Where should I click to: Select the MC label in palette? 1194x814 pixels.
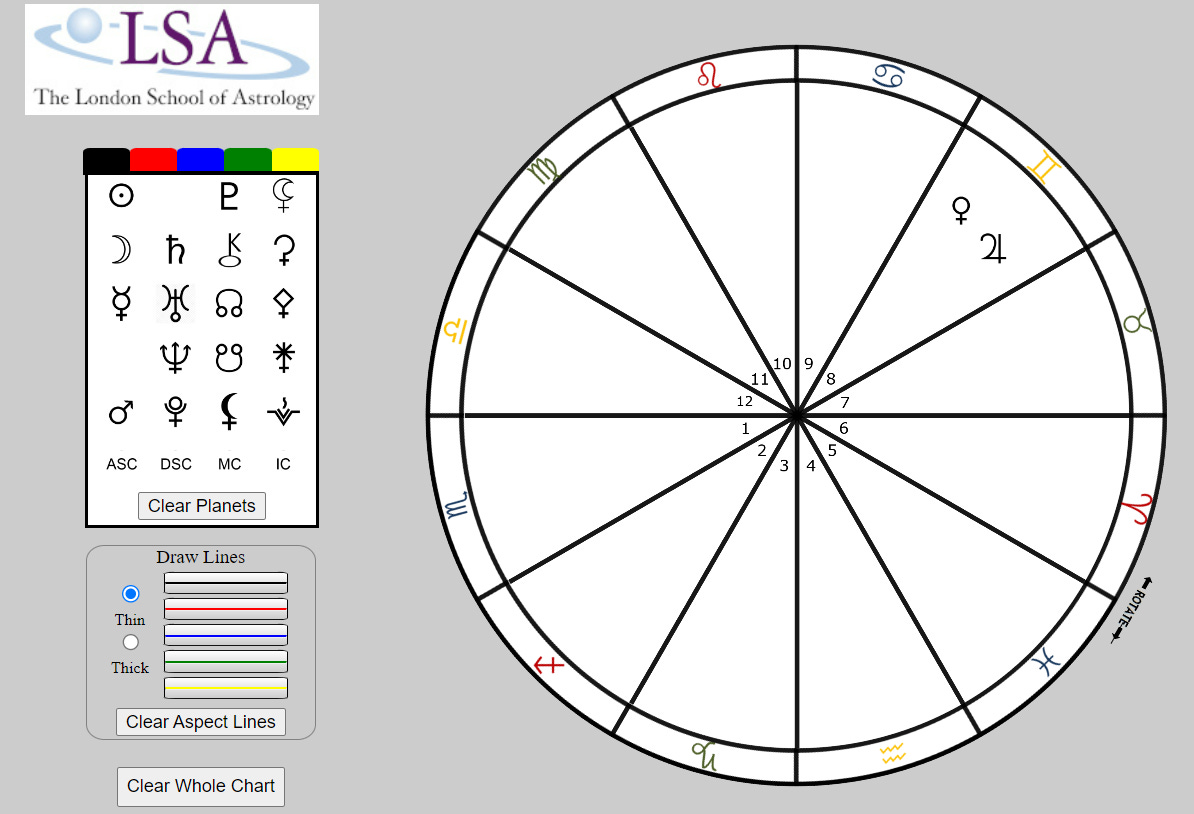229,464
